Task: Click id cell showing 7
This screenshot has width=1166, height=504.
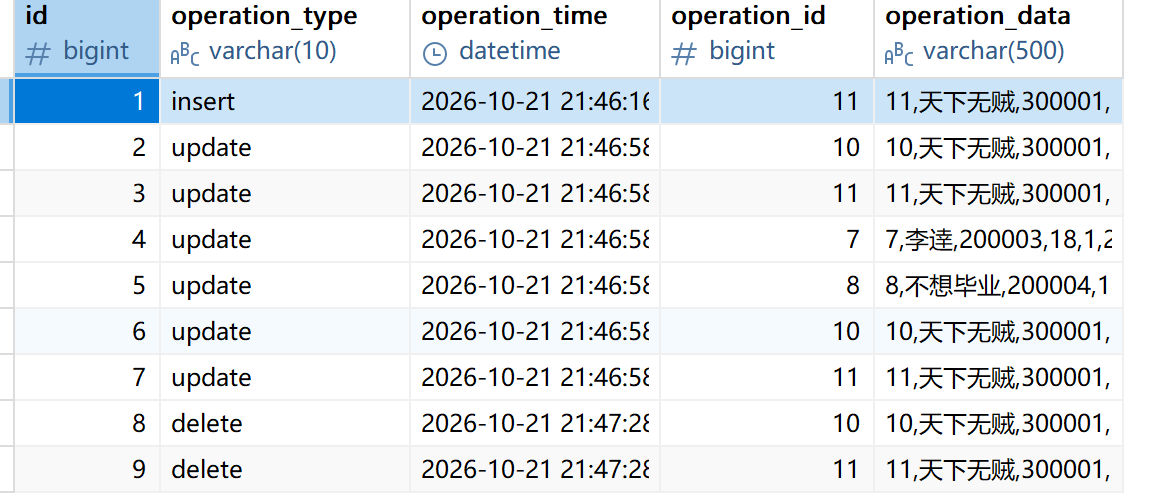Action: (87, 378)
